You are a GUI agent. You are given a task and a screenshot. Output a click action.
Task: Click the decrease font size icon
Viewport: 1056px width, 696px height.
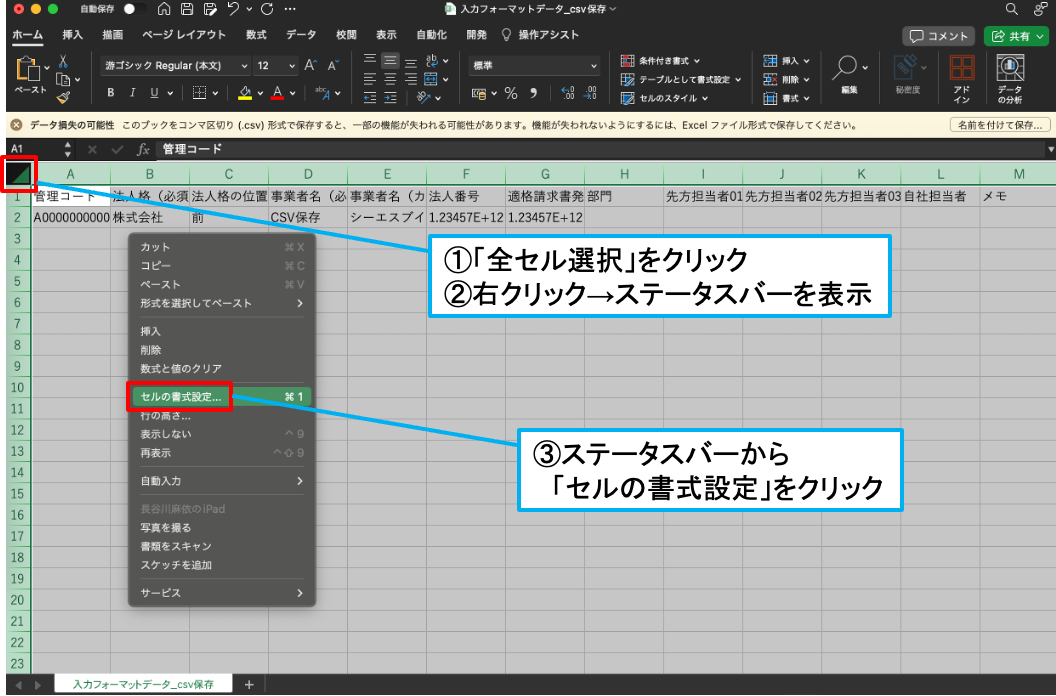(333, 65)
